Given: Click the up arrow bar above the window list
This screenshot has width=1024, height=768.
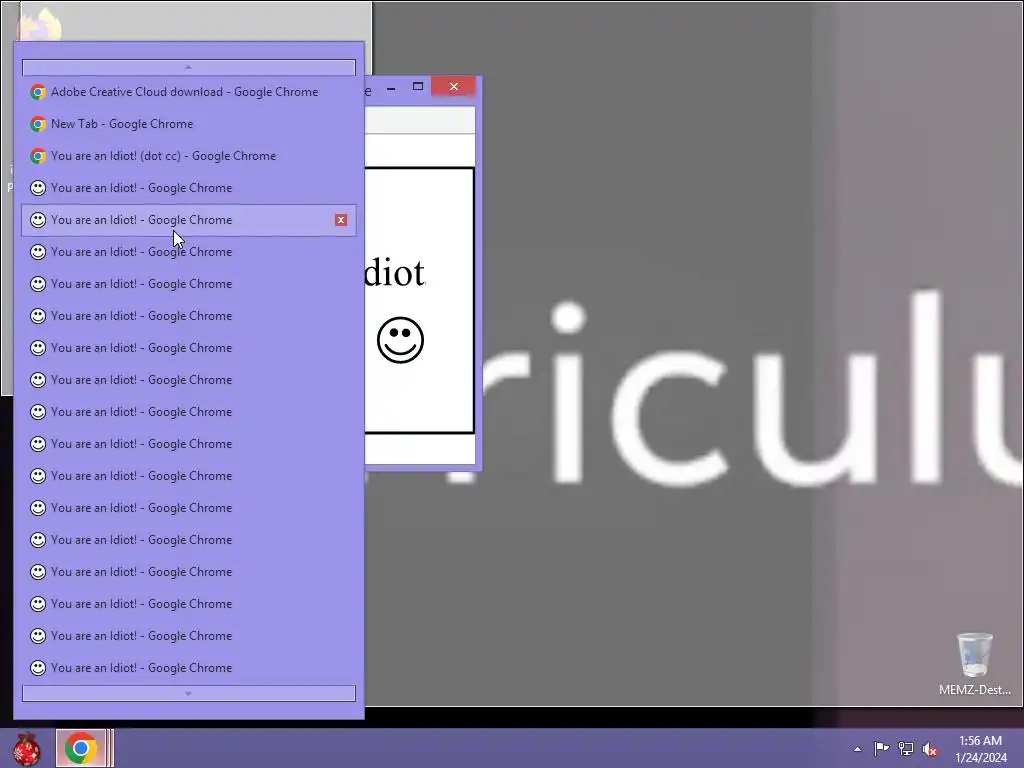Looking at the screenshot, I should point(189,67).
